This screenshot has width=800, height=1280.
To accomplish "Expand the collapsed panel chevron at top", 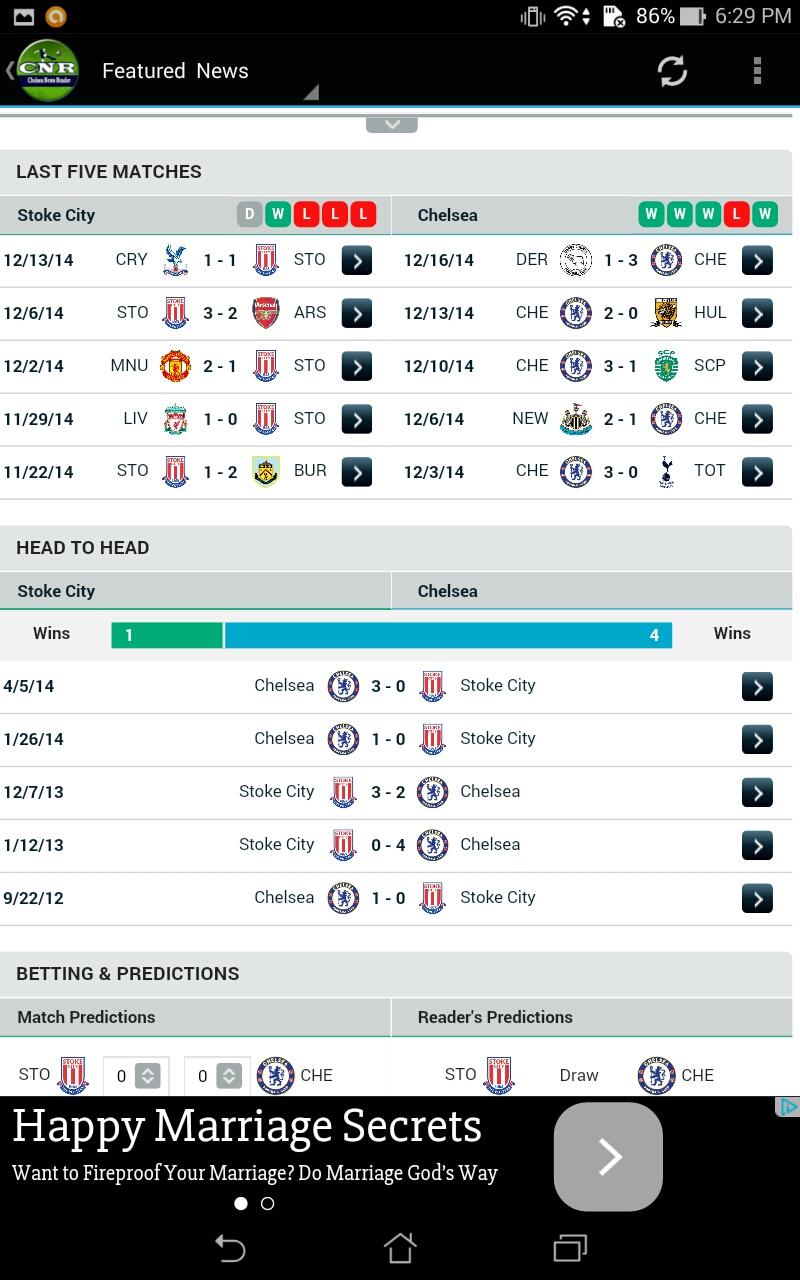I will click(x=392, y=125).
